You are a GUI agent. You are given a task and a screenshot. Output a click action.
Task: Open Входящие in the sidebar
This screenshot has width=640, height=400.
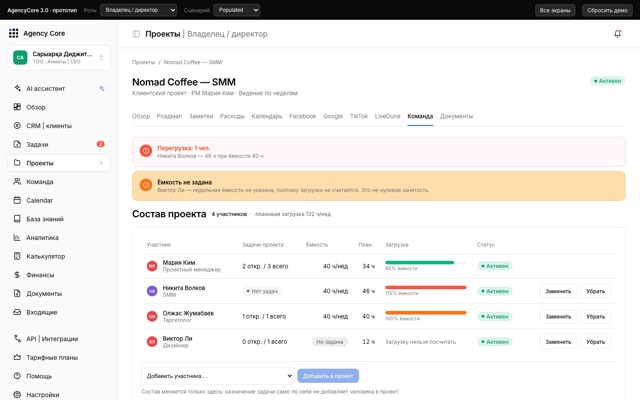coord(59,312)
